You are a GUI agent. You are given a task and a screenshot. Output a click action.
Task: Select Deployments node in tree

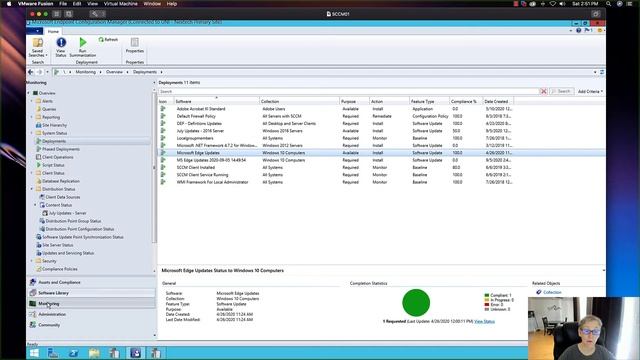pos(54,141)
